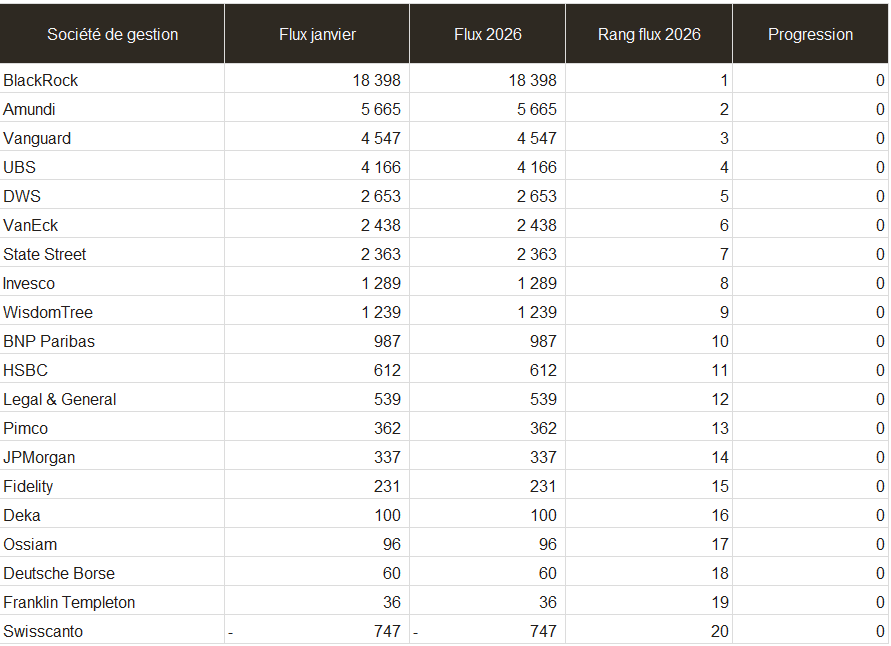The width and height of the screenshot is (891, 646).
Task: Click the Flux 2026 column header
Action: click(x=487, y=34)
